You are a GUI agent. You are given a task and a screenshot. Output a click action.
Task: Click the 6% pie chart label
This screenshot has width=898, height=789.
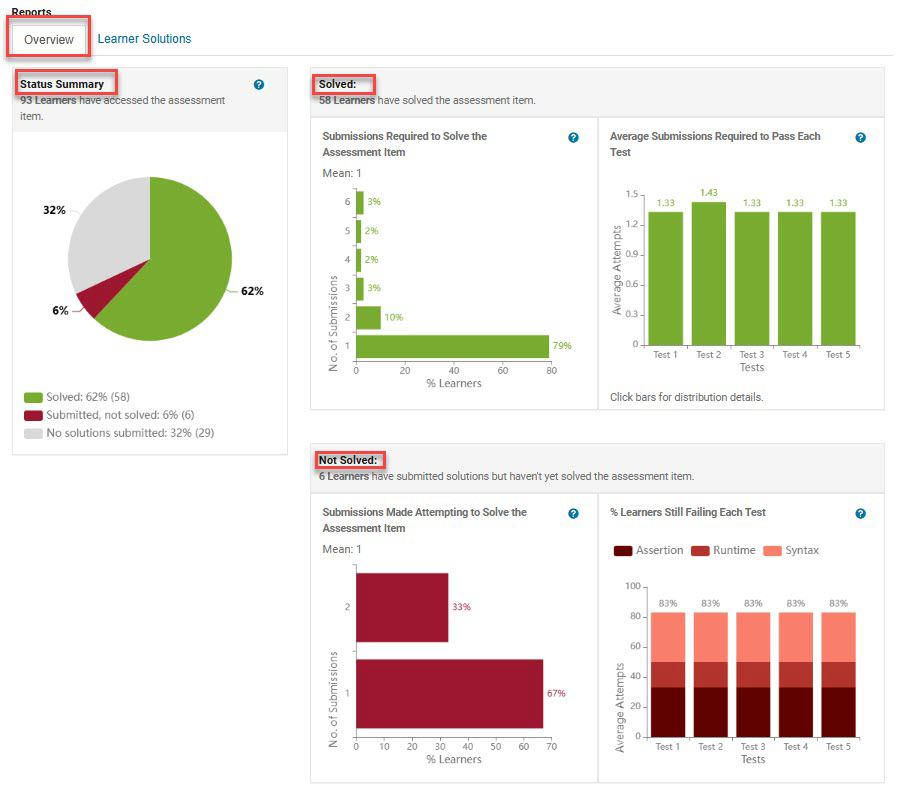(x=60, y=311)
